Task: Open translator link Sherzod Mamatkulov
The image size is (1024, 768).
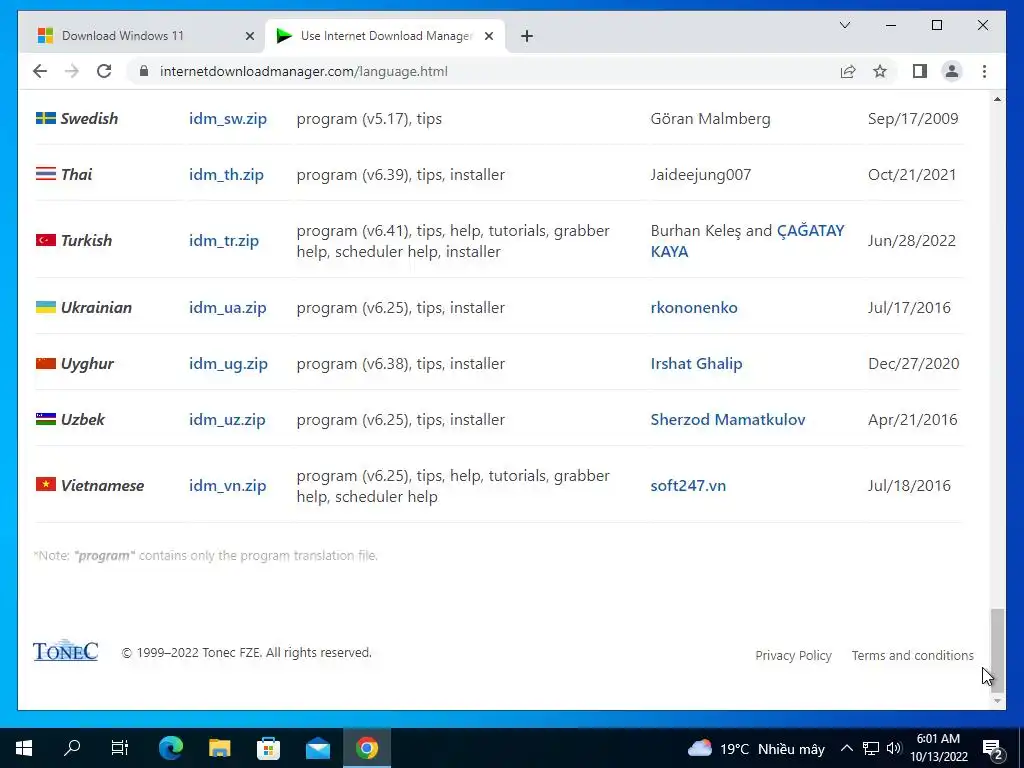Action: pyautogui.click(x=728, y=420)
